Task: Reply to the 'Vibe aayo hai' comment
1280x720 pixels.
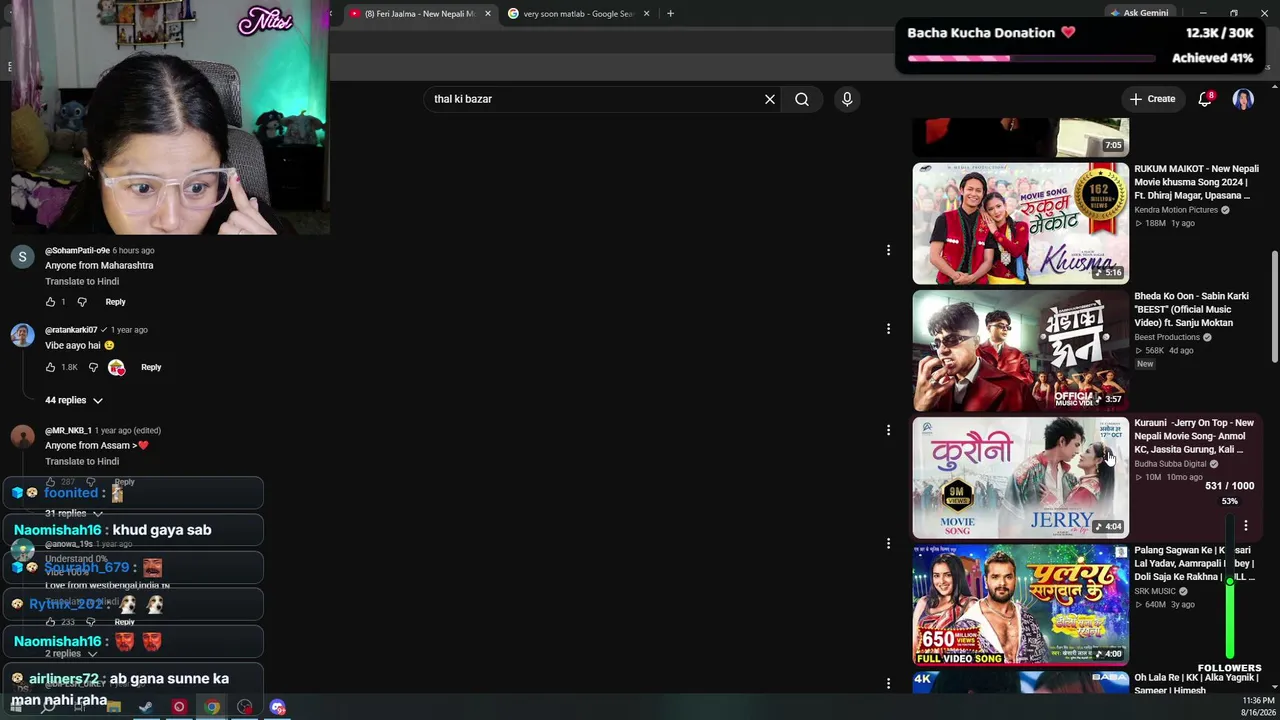Action: (x=151, y=367)
